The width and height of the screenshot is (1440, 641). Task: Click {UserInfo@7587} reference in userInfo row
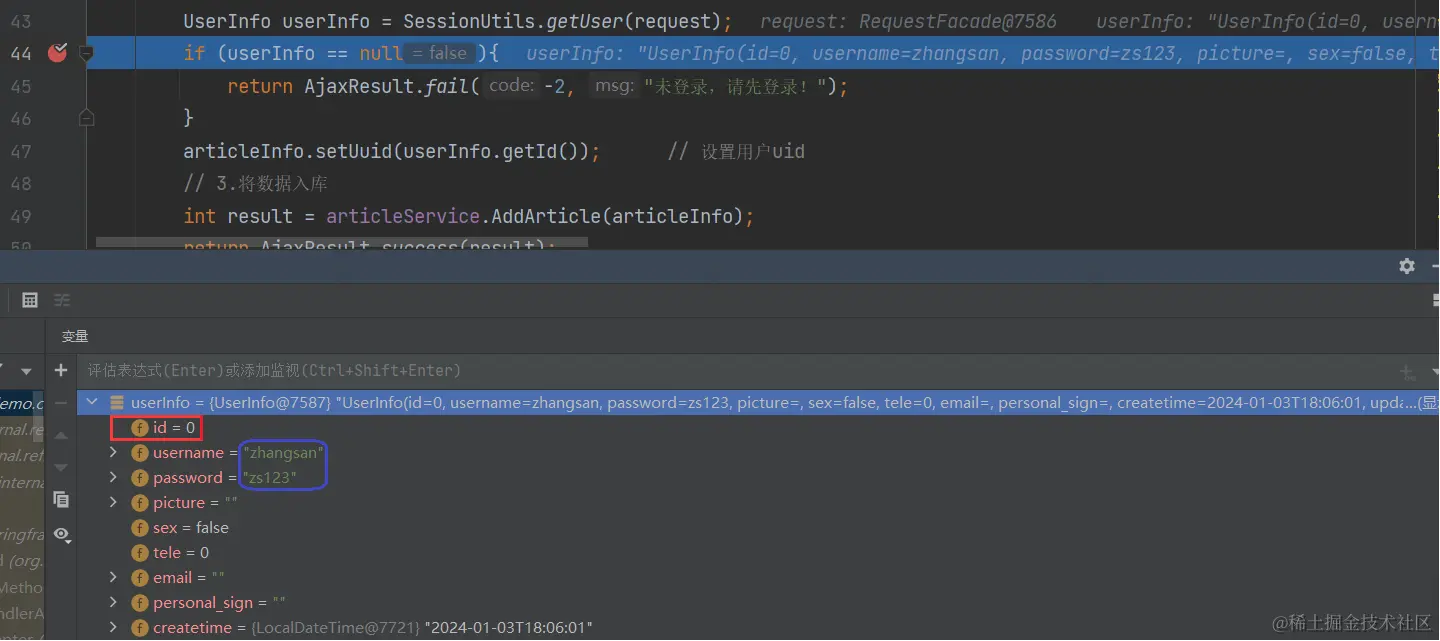pyautogui.click(x=269, y=403)
